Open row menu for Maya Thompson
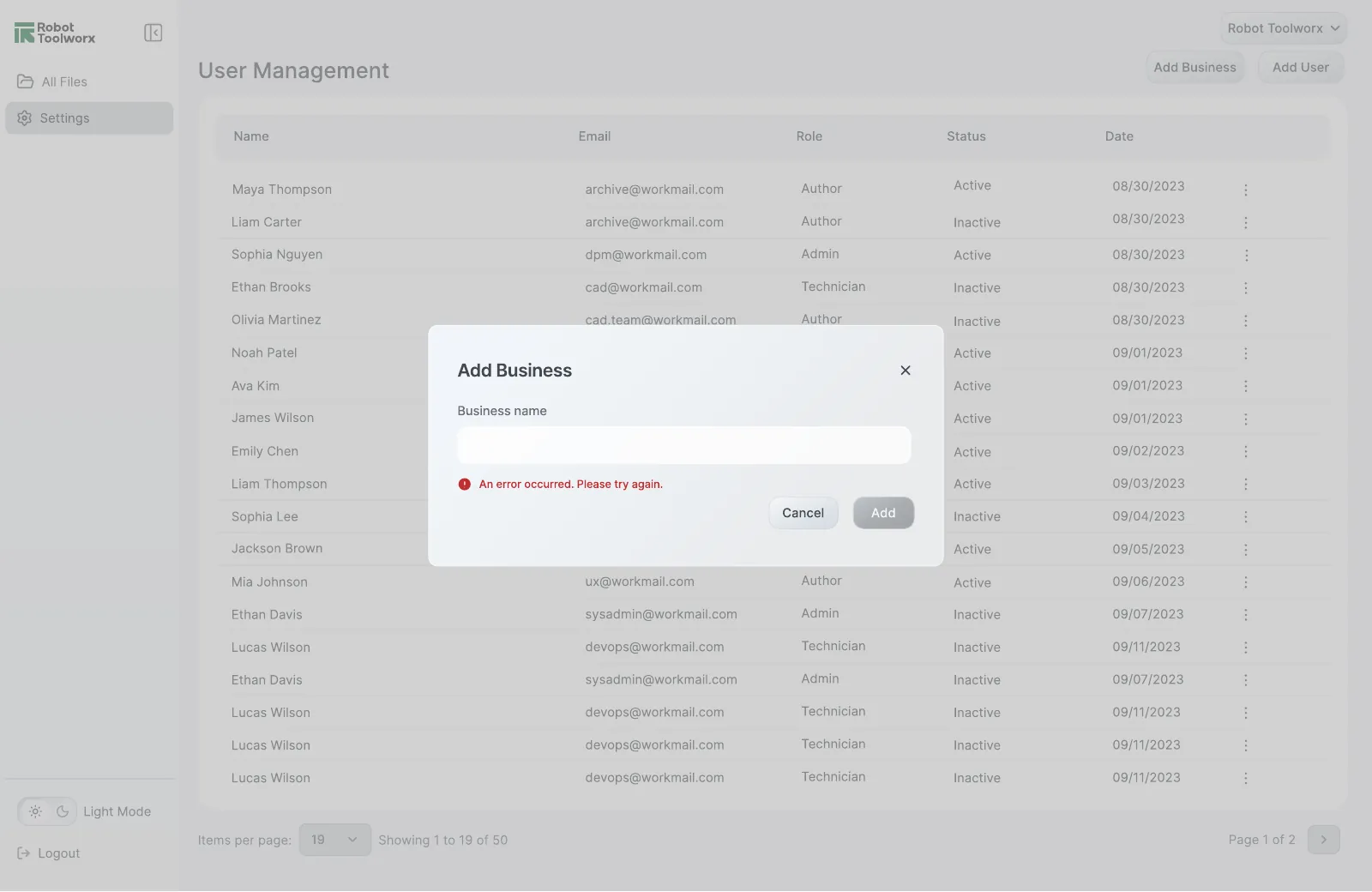The width and height of the screenshot is (1372, 892). pyautogui.click(x=1246, y=190)
